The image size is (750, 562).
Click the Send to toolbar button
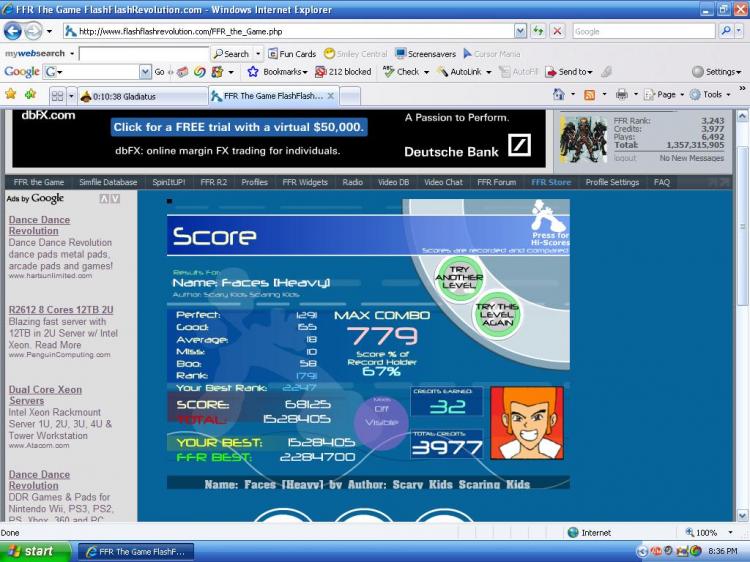tap(569, 72)
